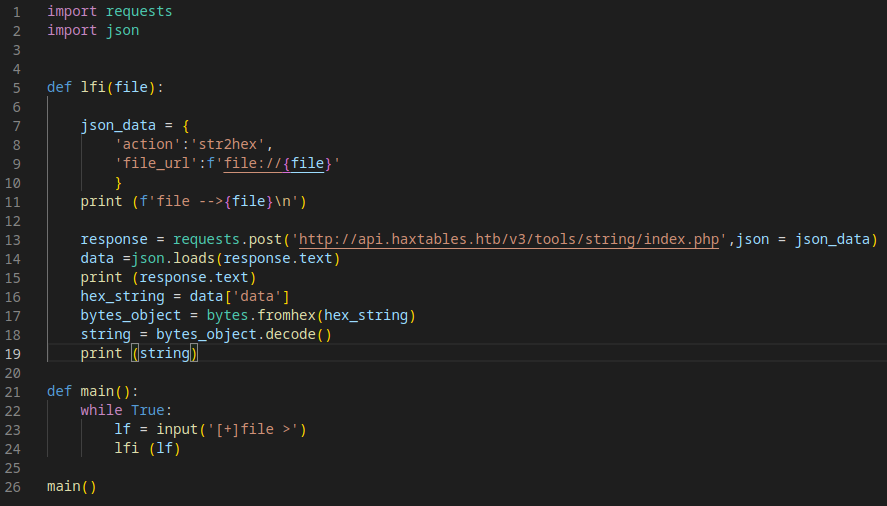Click 'decode' method on line 18
Image resolution: width=887 pixels, height=506 pixels.
(x=290, y=335)
